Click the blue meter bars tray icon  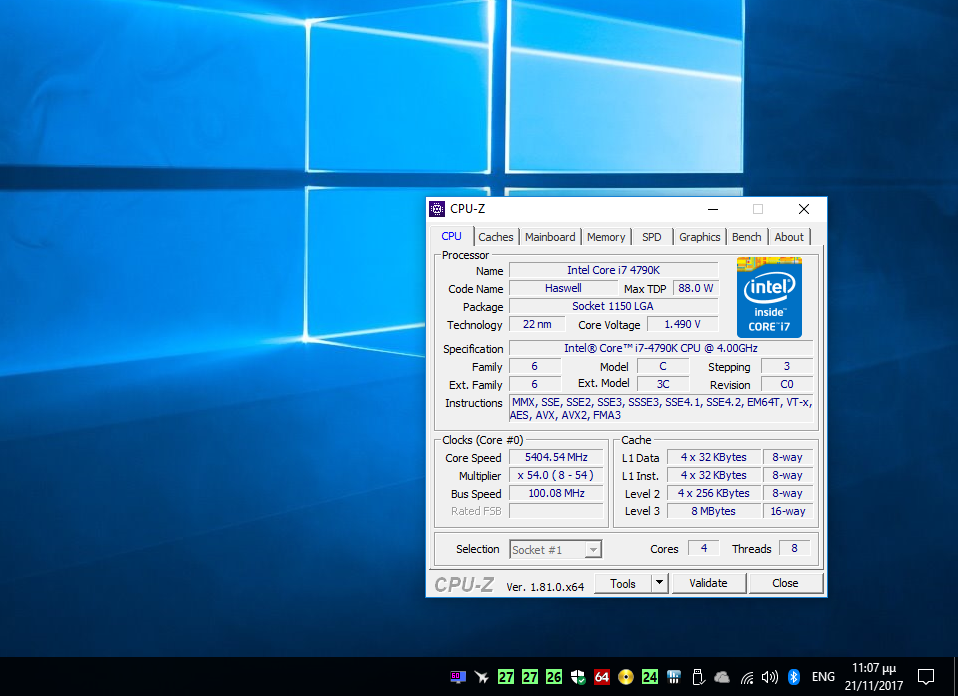pyautogui.click(x=674, y=676)
